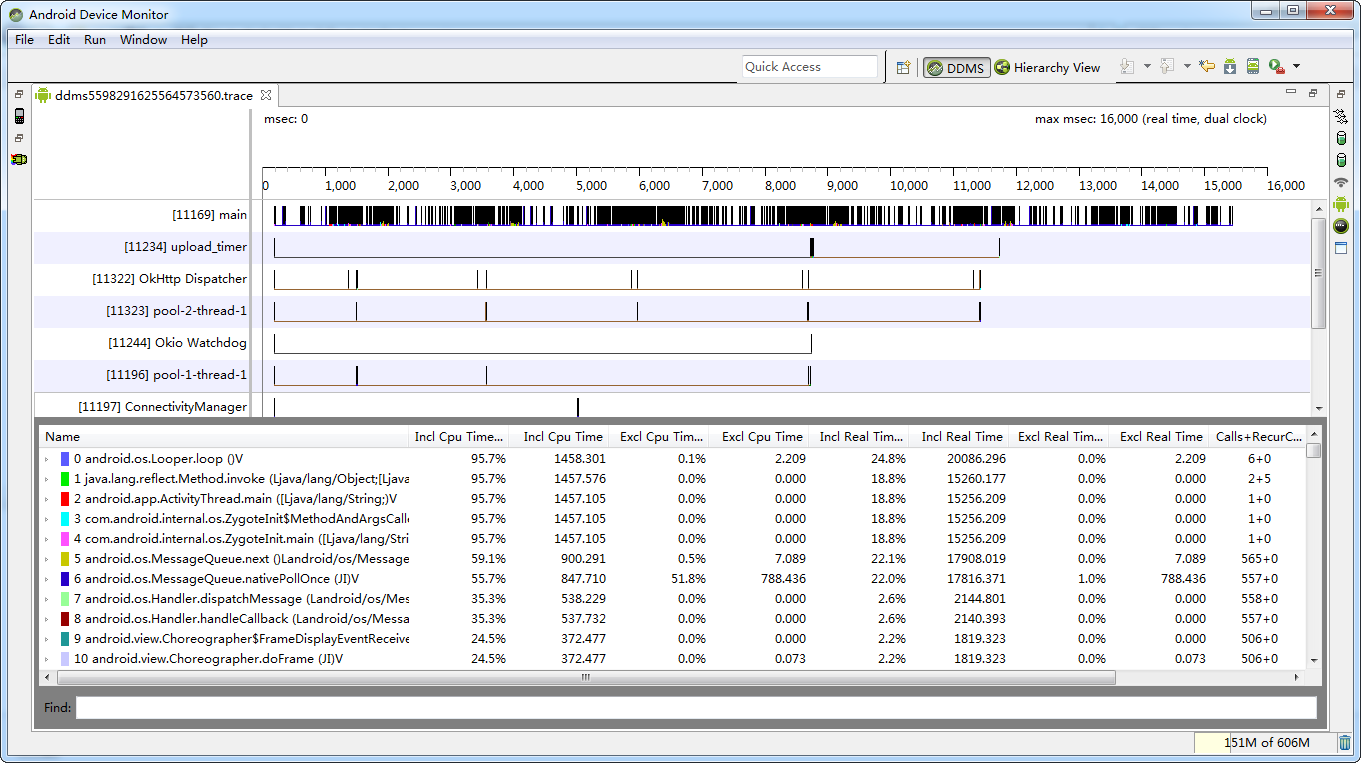Click the Heap view cylinder icon

(x=1341, y=138)
